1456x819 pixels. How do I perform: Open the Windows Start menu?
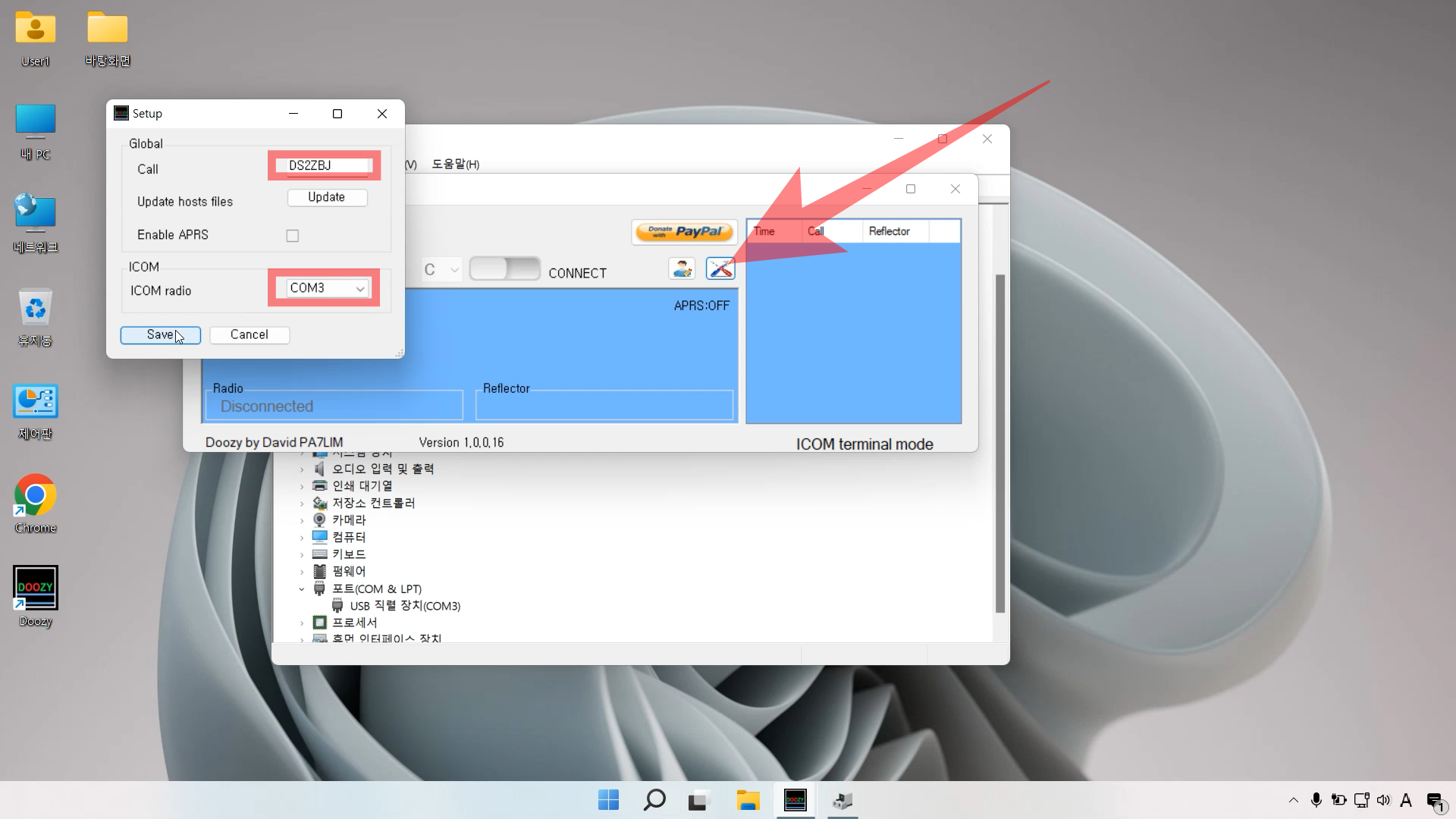[x=608, y=800]
